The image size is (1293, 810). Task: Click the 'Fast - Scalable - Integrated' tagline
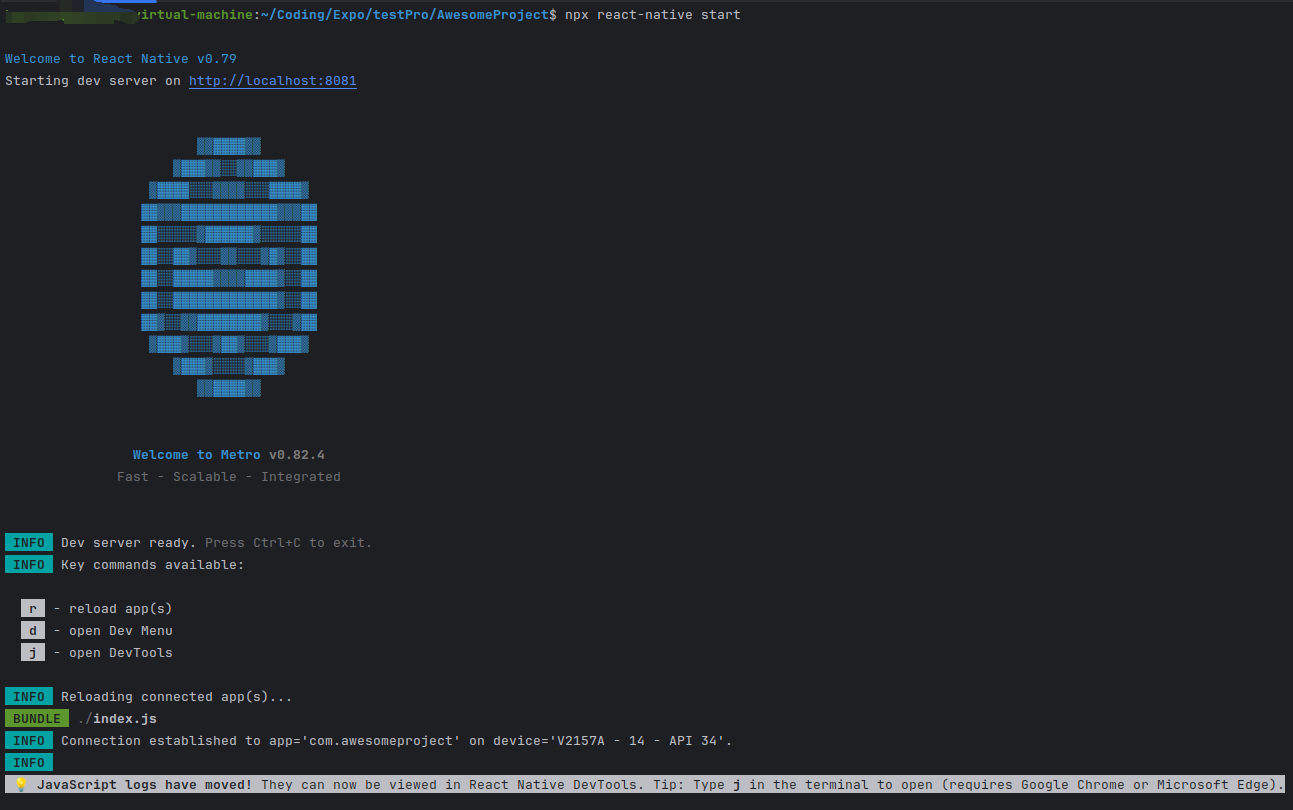tap(228, 476)
